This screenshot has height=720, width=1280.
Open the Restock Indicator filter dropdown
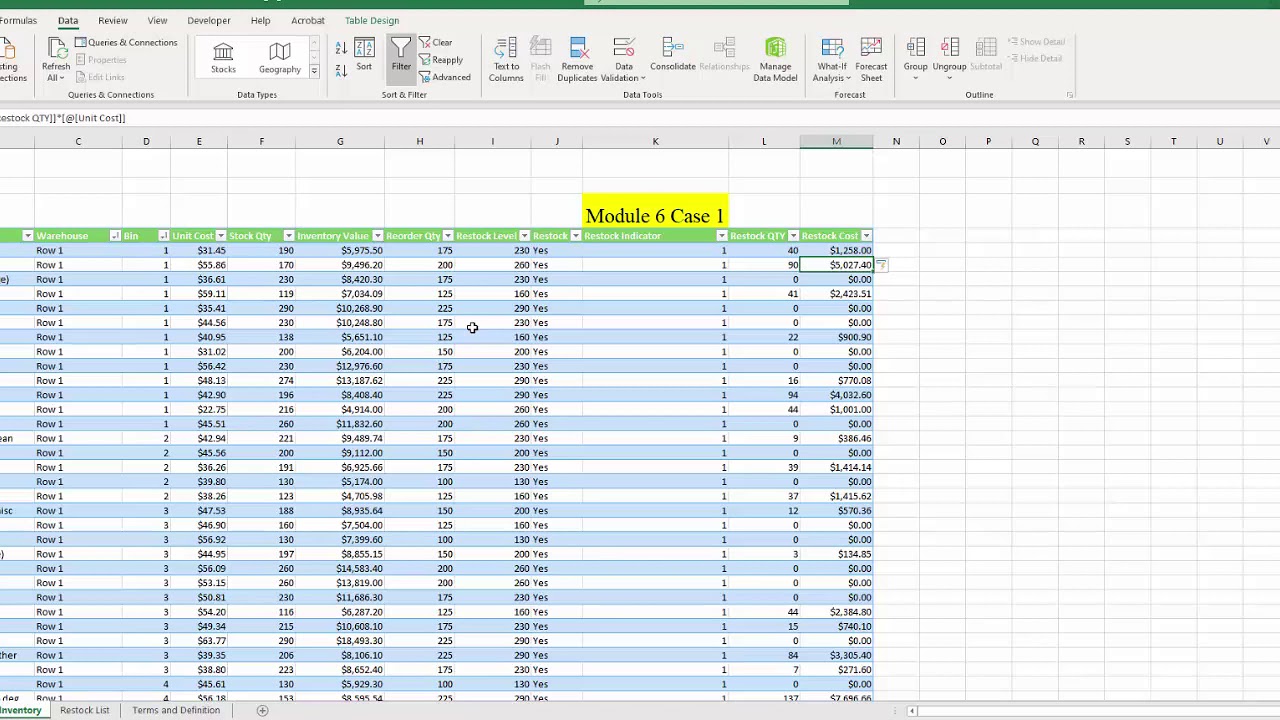[721, 236]
